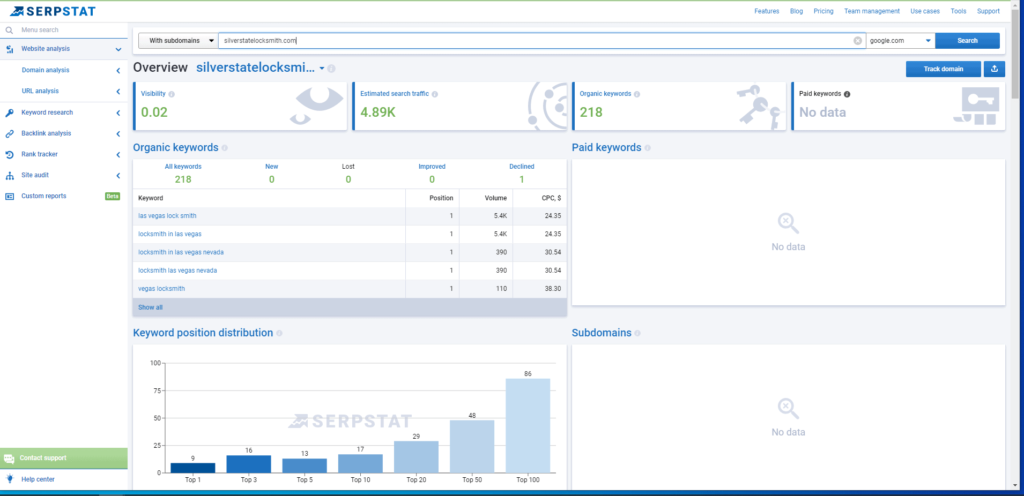Click the Top 100 bar in chart
This screenshot has width=1024, height=496.
[x=528, y=425]
